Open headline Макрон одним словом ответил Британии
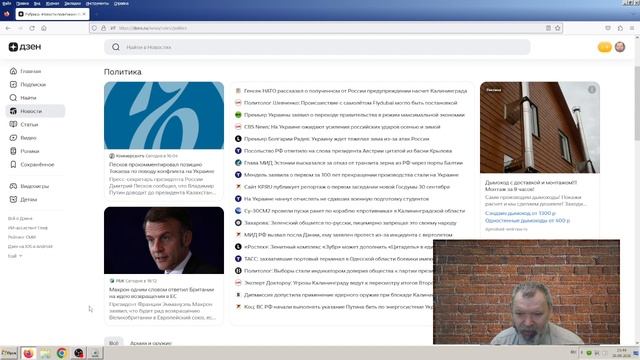This screenshot has width=640, height=360. click(x=162, y=293)
